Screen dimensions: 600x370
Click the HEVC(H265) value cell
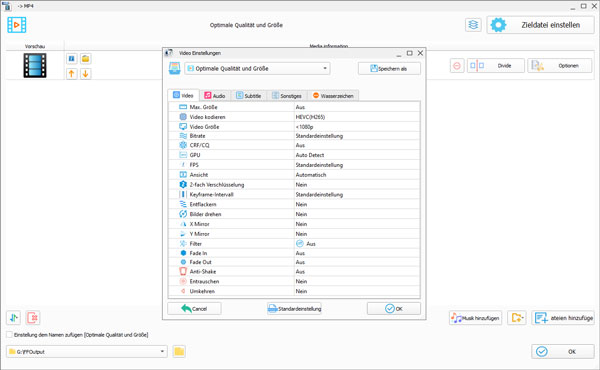tap(357, 117)
